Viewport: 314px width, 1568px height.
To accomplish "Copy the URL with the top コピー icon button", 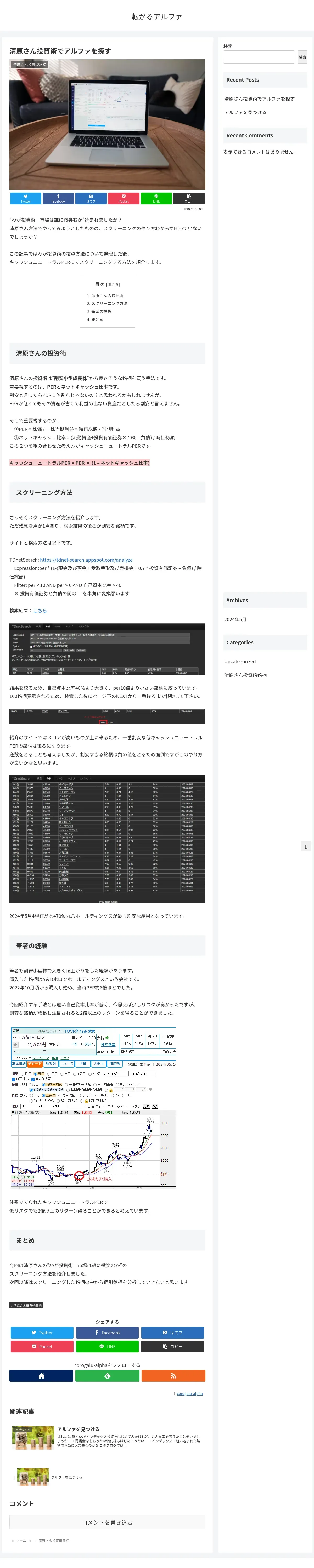I will 189,198.
